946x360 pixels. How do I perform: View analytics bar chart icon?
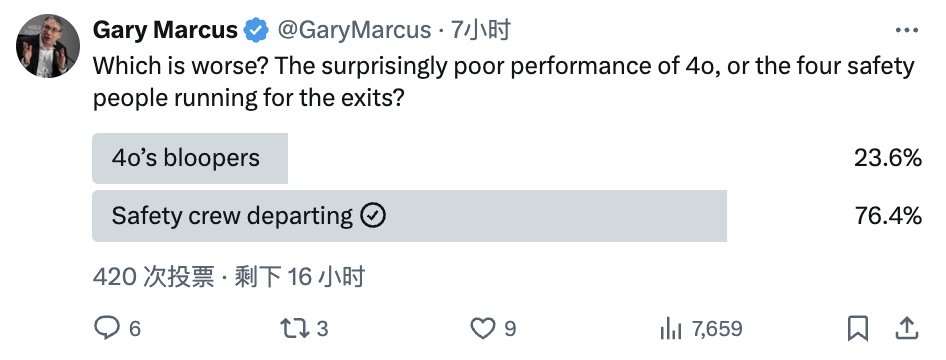click(670, 329)
